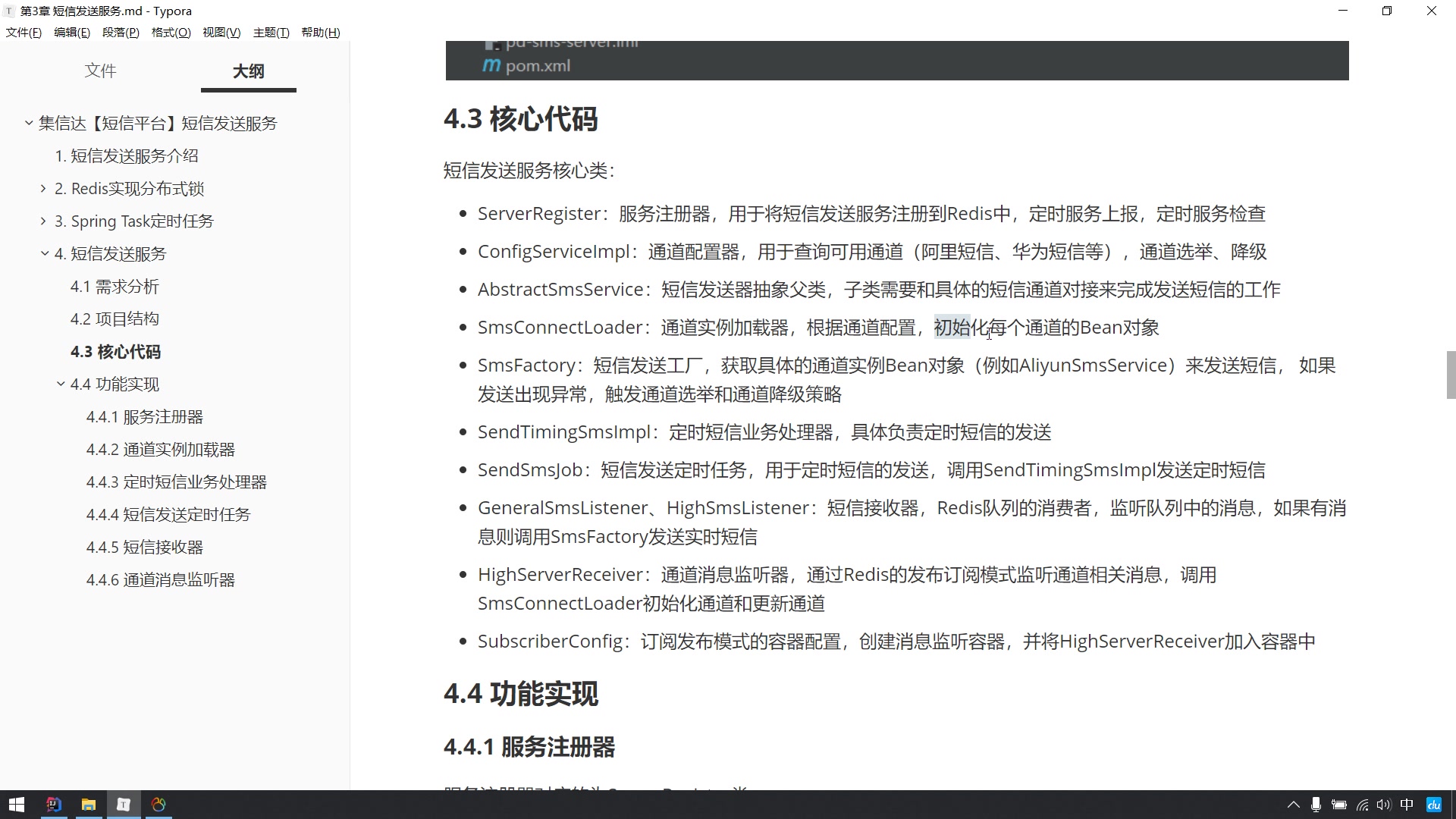Go to outline item 2. Redis实现分布式锁

coord(129,188)
